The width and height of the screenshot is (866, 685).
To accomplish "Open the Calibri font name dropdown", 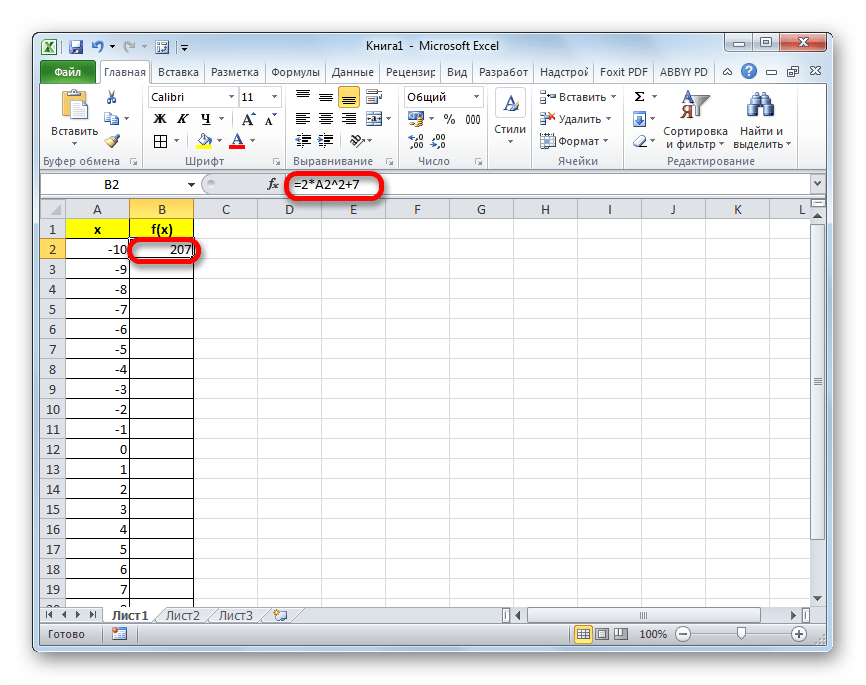I will pos(227,97).
